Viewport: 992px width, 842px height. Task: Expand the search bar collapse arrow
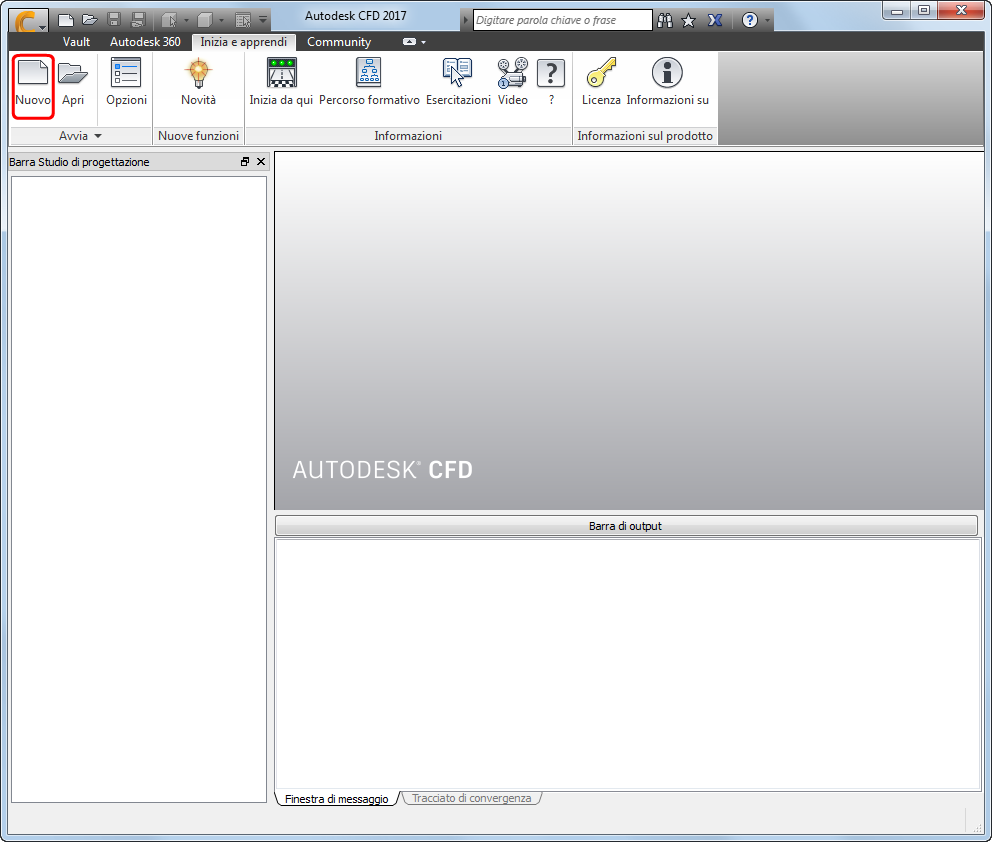(466, 20)
